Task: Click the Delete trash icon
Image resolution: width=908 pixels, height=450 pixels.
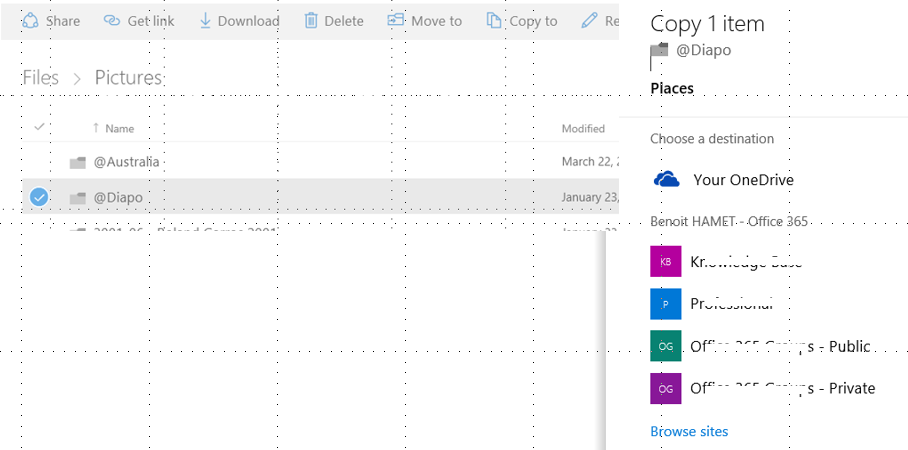Action: [x=311, y=20]
